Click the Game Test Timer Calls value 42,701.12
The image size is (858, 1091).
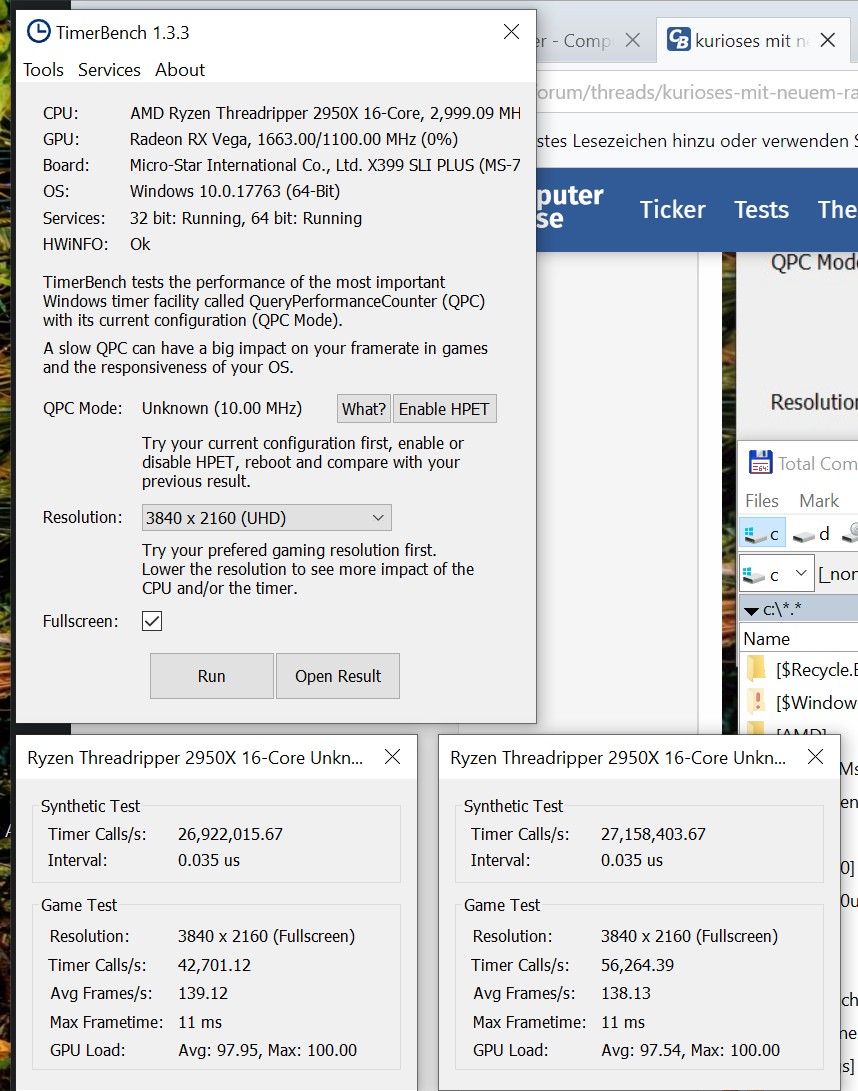(x=214, y=965)
